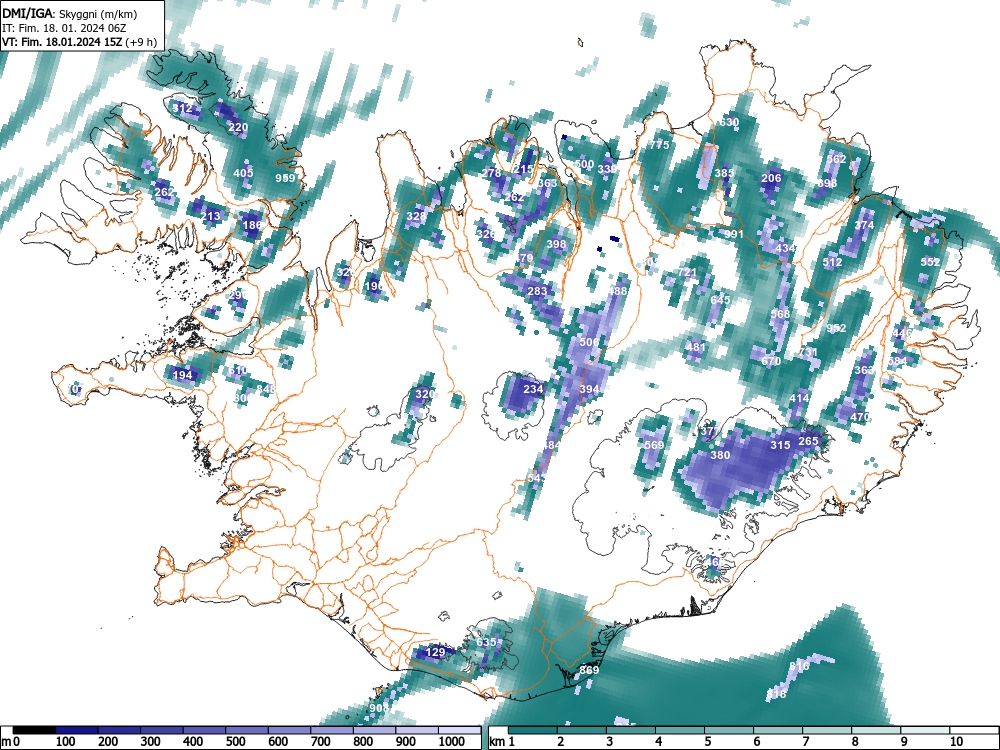Click the map value '869'
This screenshot has height=750, width=1000.
(x=589, y=670)
